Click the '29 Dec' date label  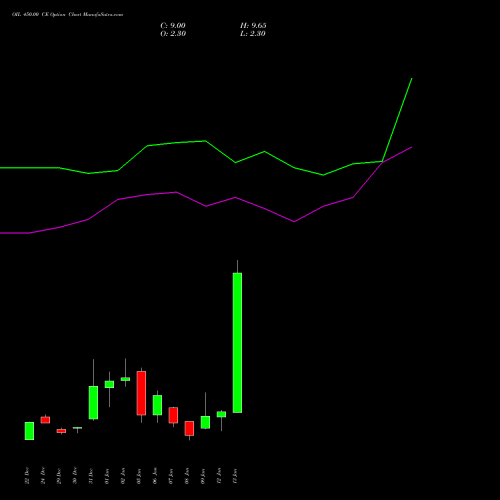59,476
